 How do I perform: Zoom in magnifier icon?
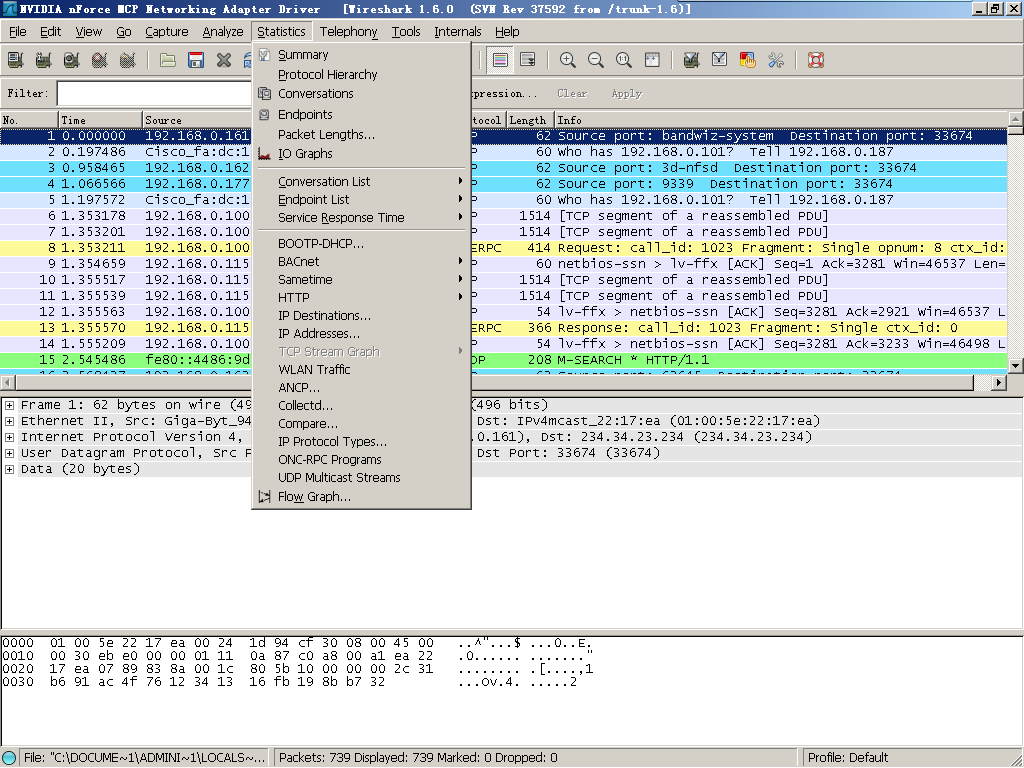tap(568, 60)
